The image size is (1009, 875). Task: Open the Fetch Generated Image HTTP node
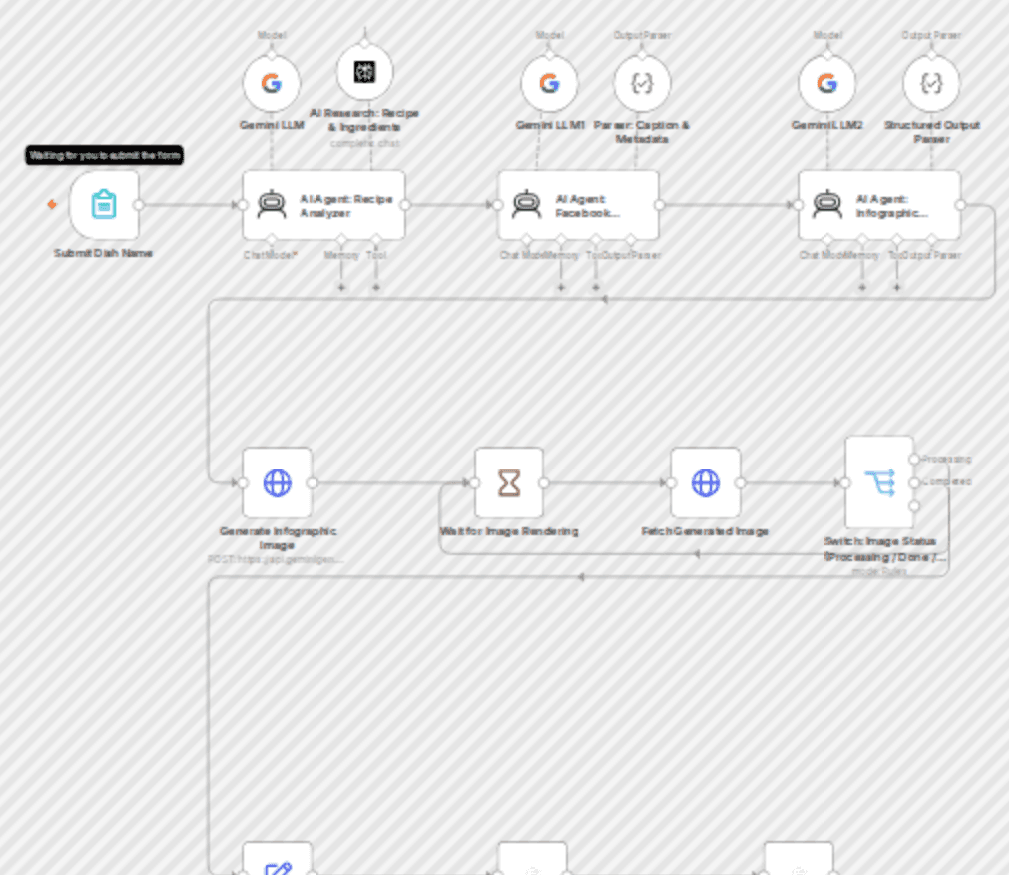[706, 483]
